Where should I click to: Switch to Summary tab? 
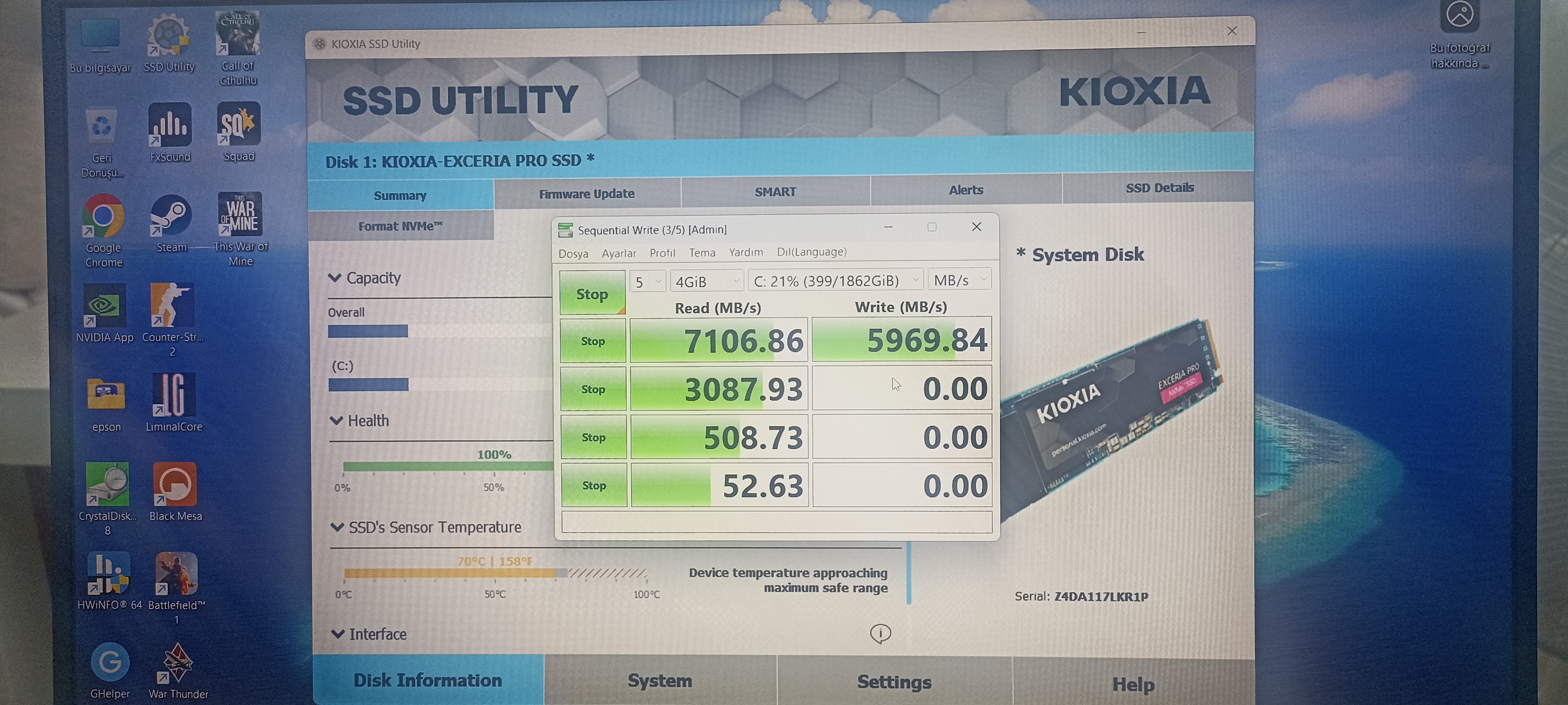pyautogui.click(x=400, y=195)
